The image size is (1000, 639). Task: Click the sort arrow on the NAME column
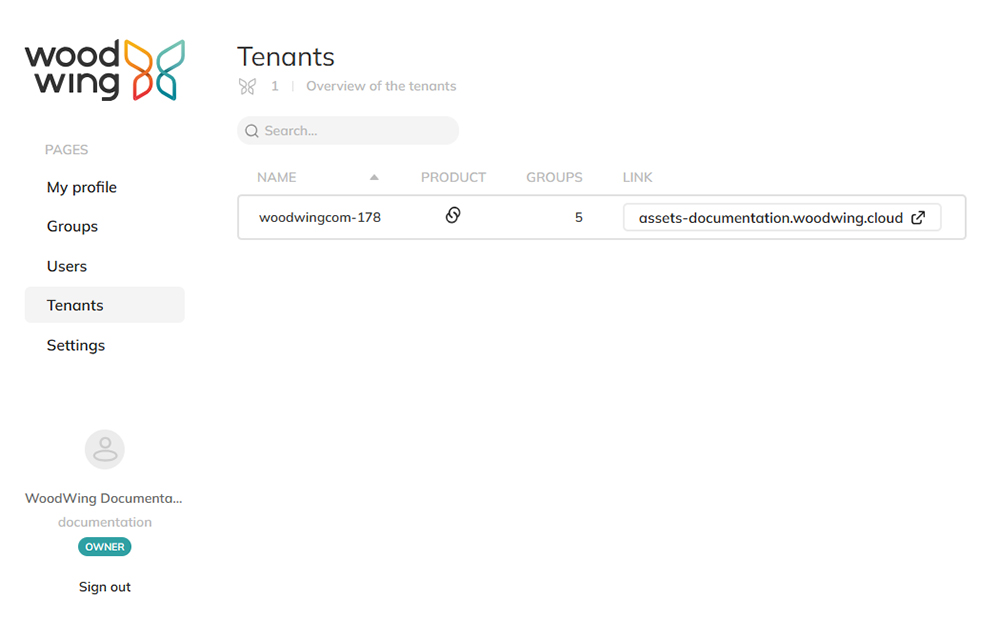coord(375,175)
